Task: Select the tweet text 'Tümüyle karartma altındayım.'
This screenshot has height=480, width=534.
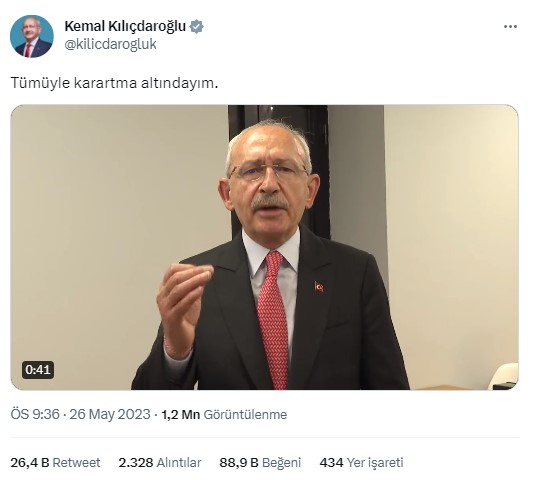Action: pos(114,83)
